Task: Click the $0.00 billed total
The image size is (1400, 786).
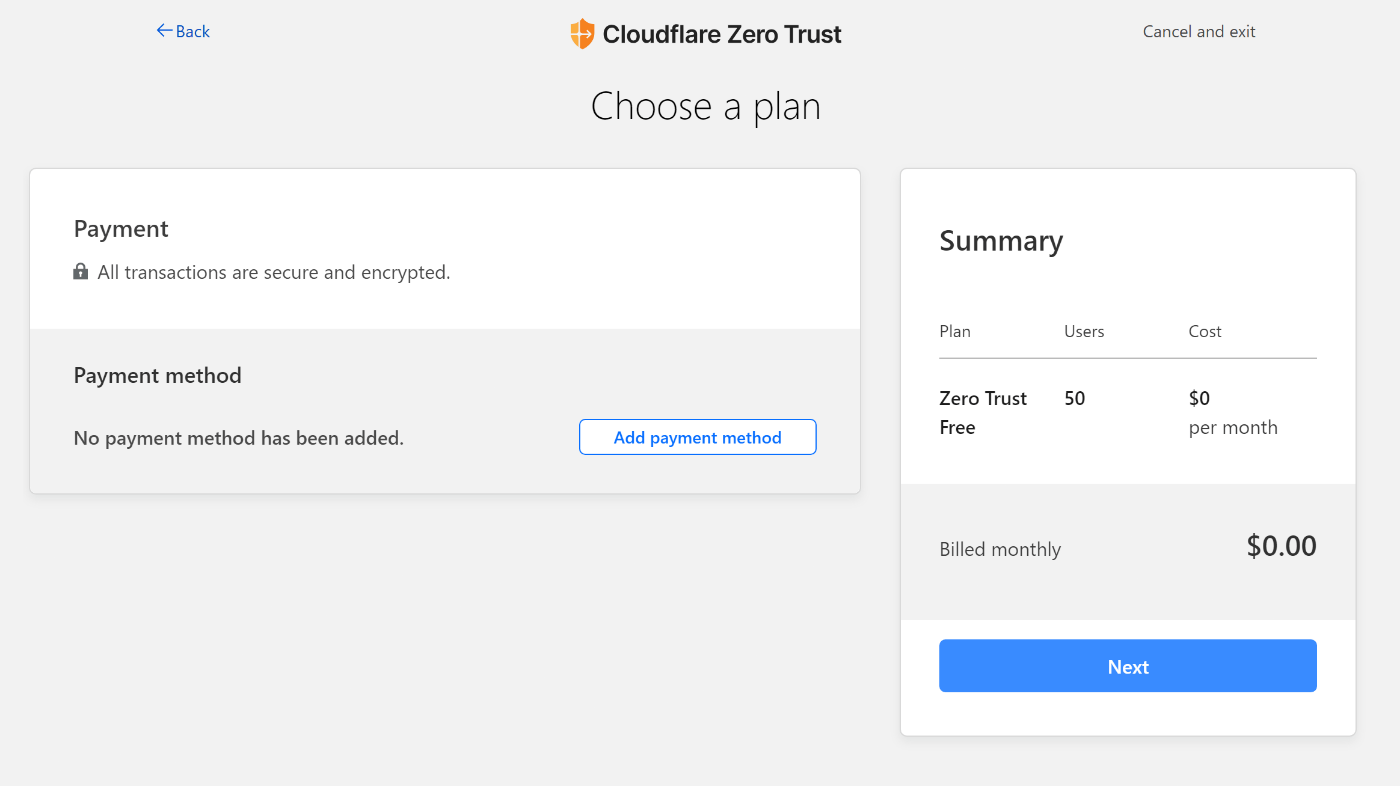Action: pyautogui.click(x=1282, y=546)
